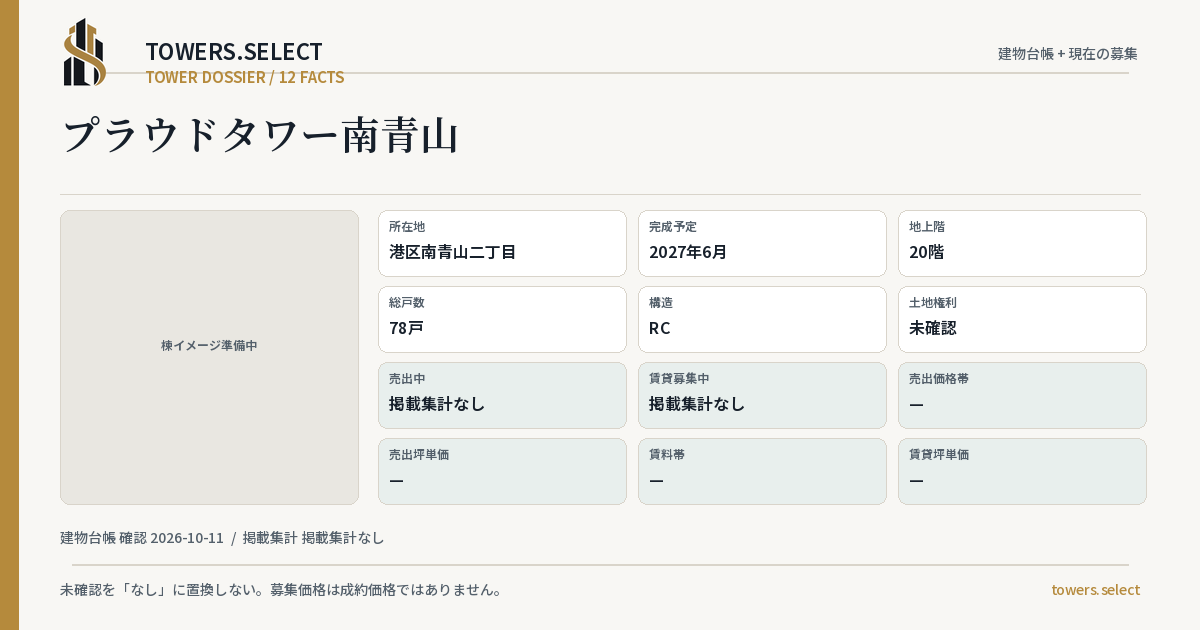This screenshot has width=1200, height=630.
Task: Click the TOWER DOSSIER / 12 FACTS subtitle
Action: [x=245, y=77]
